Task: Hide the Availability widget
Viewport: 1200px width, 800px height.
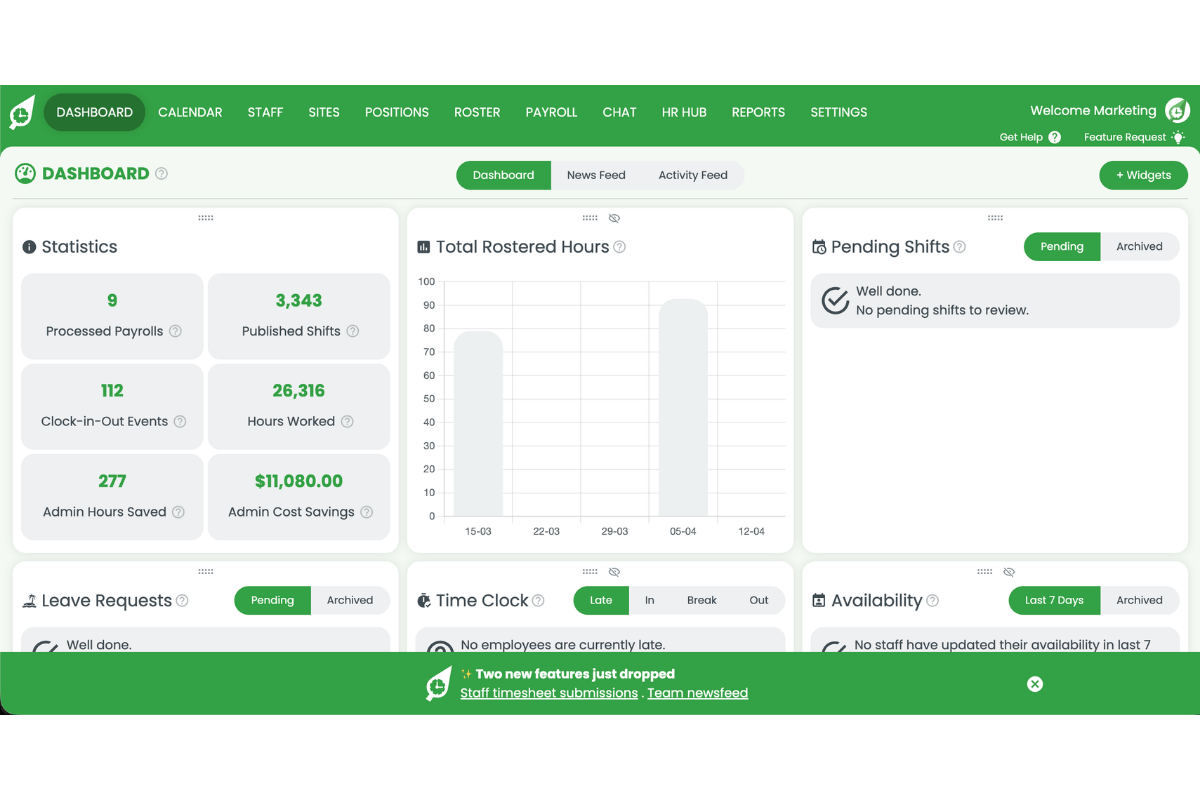Action: pyautogui.click(x=1009, y=571)
